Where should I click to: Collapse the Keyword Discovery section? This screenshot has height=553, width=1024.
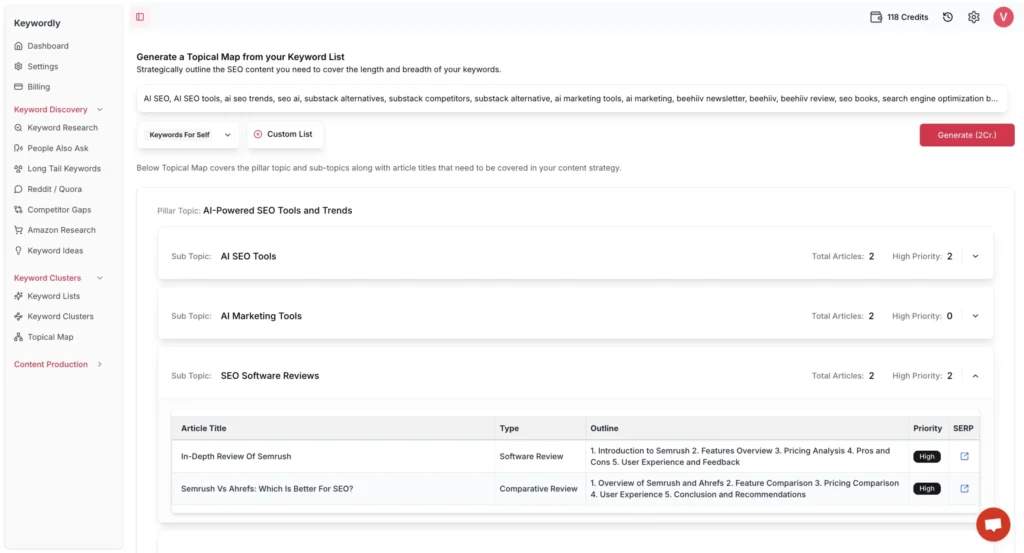point(99,110)
